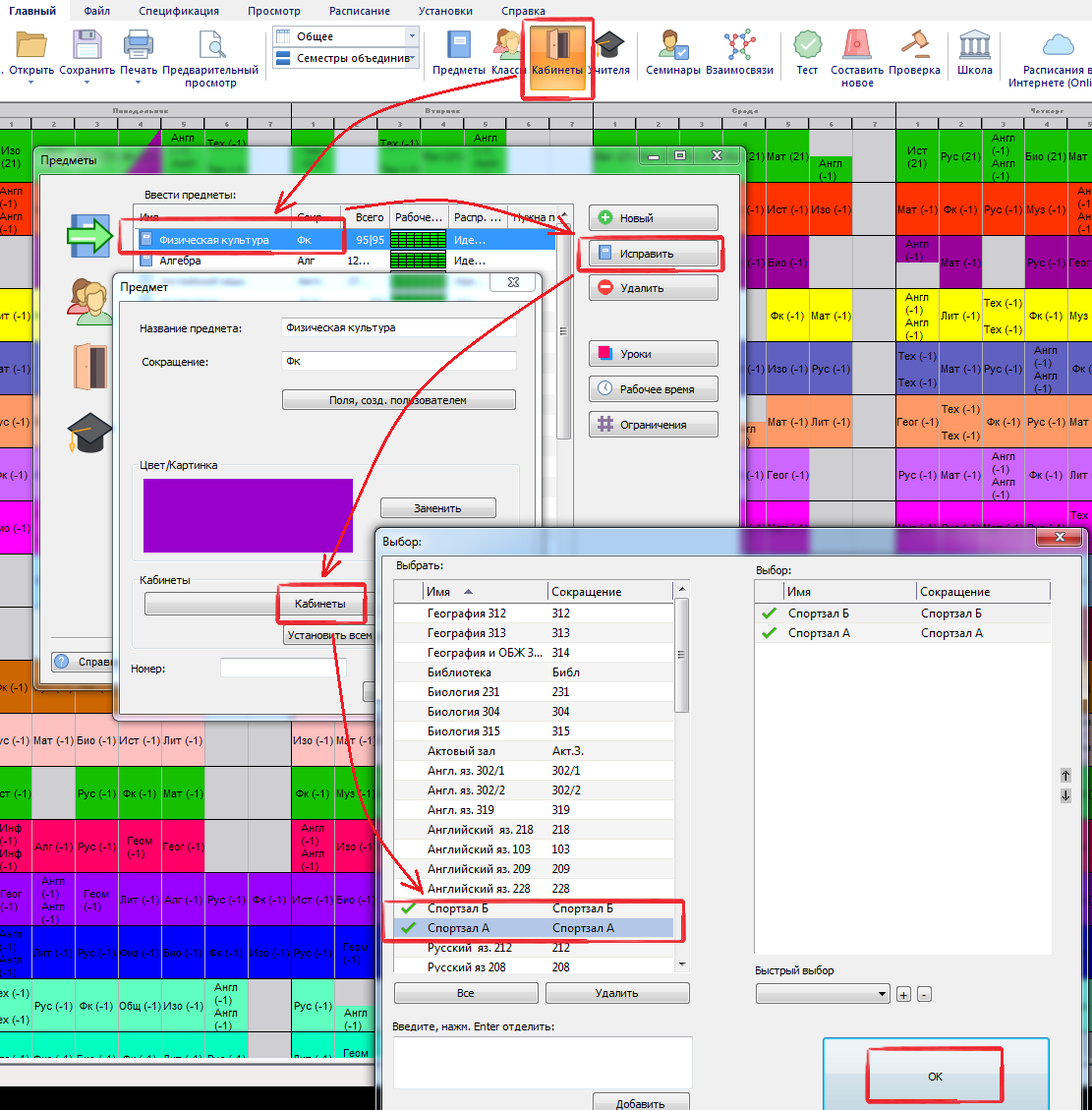Image resolution: width=1092 pixels, height=1110 pixels.
Task: Open the Предметы (subjects) ribbon icon
Action: click(x=458, y=47)
